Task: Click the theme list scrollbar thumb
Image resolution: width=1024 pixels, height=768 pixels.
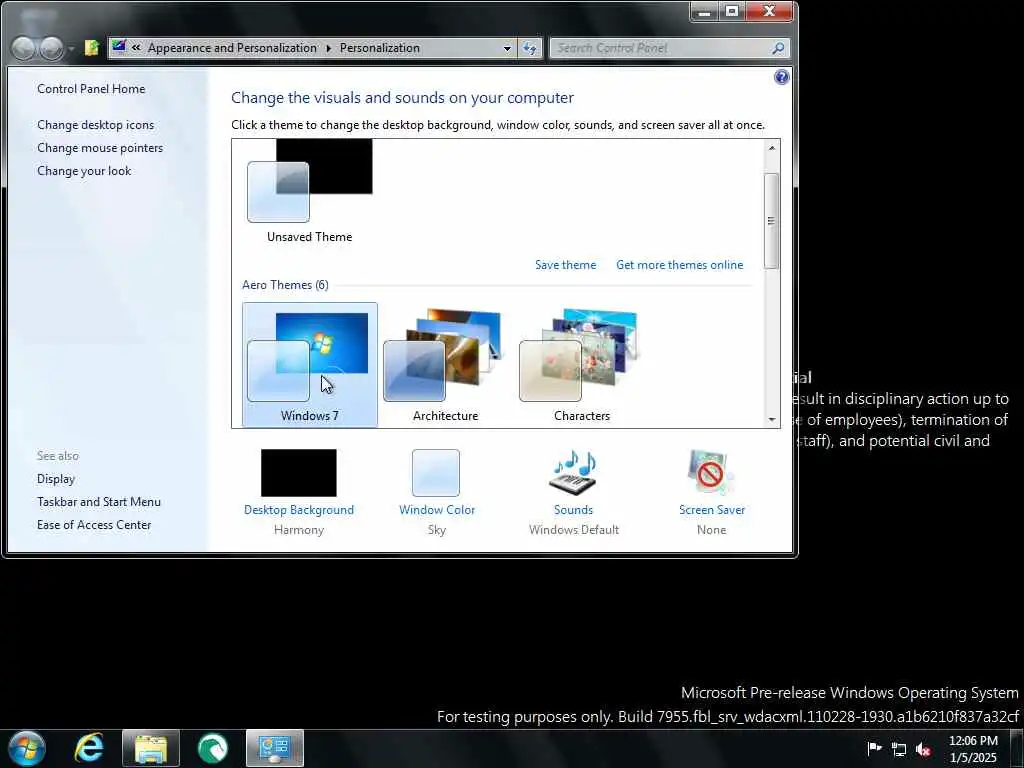Action: click(x=771, y=221)
